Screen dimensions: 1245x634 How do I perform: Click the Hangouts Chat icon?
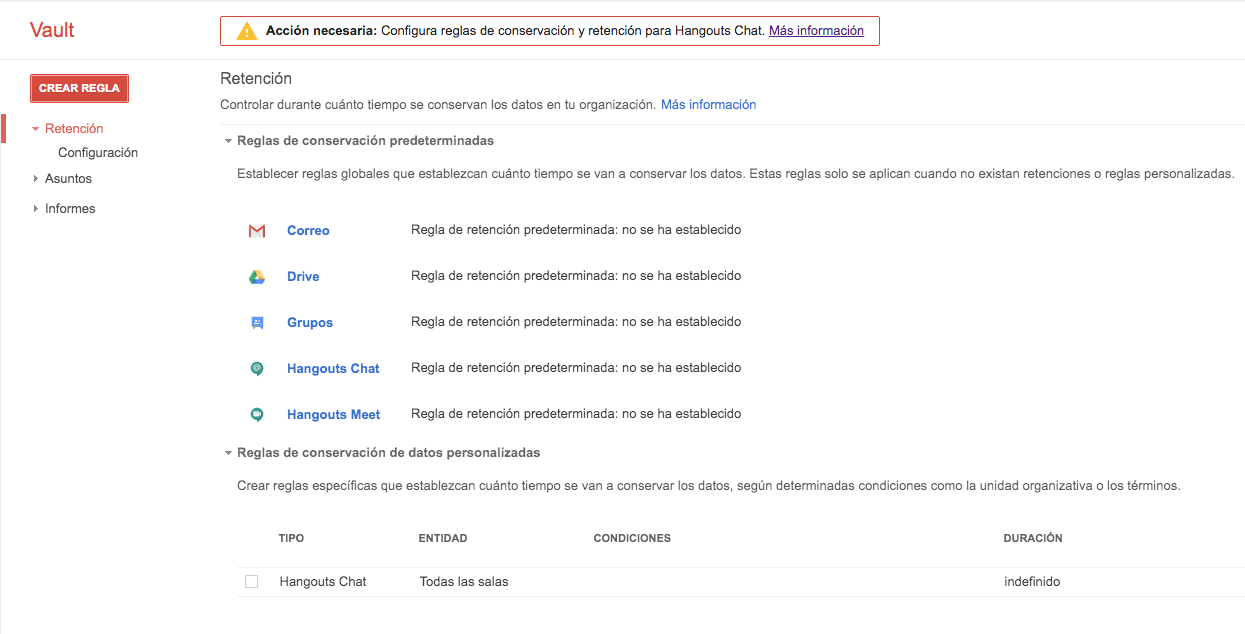point(257,369)
